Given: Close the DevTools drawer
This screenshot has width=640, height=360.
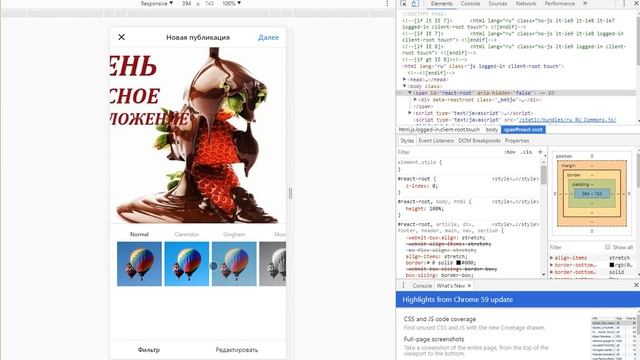Looking at the screenshot, I should (636, 285).
